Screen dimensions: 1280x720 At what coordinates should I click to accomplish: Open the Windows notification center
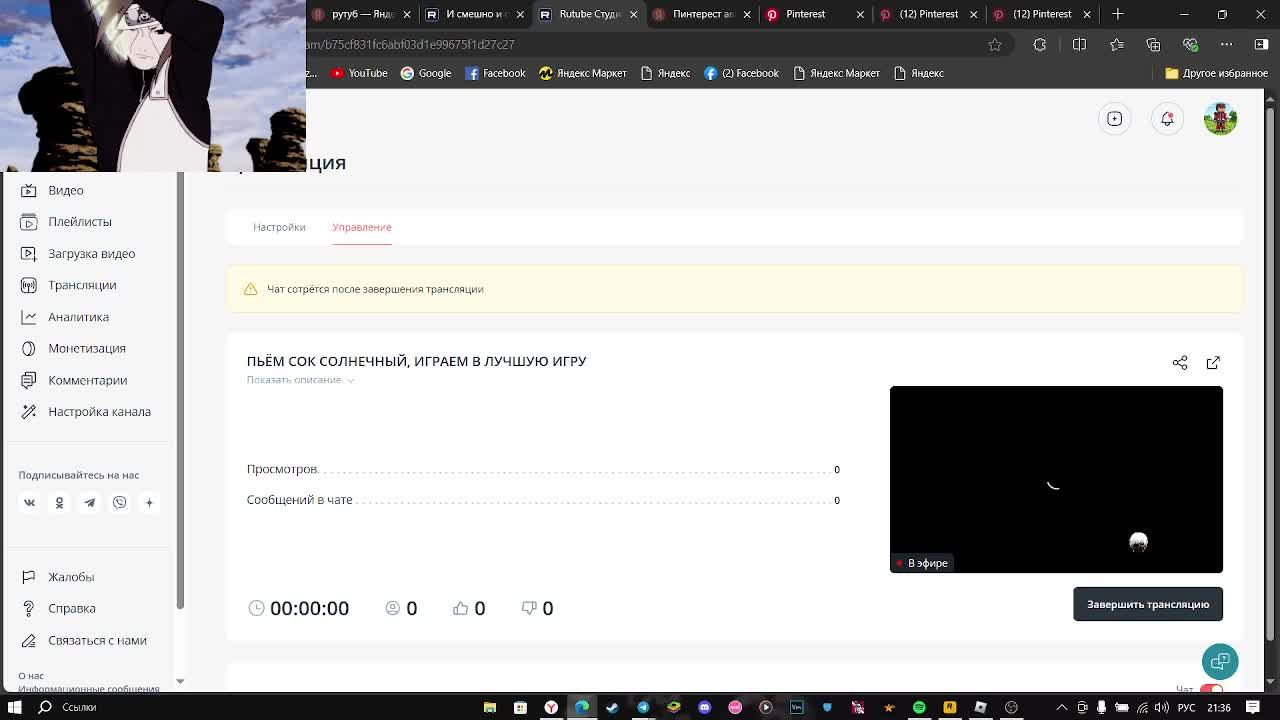pos(1253,707)
